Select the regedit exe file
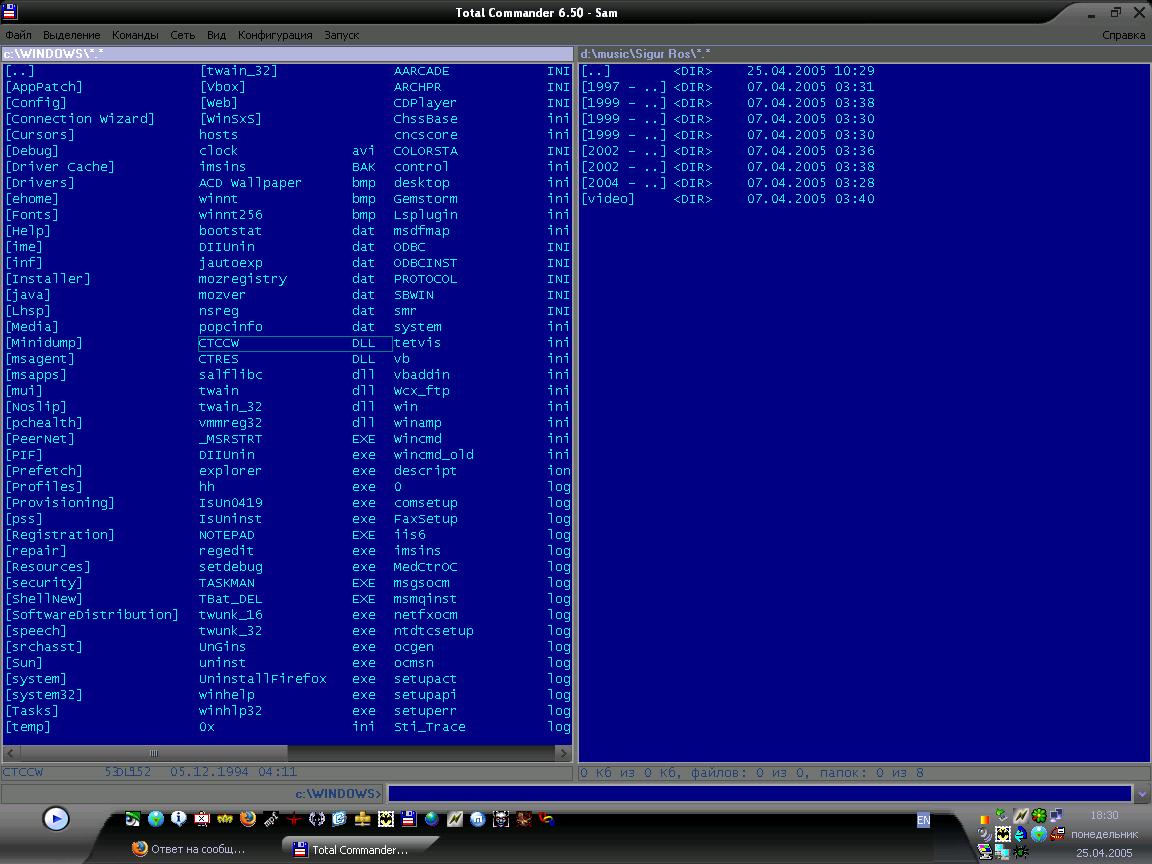The width and height of the screenshot is (1152, 864). [287, 551]
